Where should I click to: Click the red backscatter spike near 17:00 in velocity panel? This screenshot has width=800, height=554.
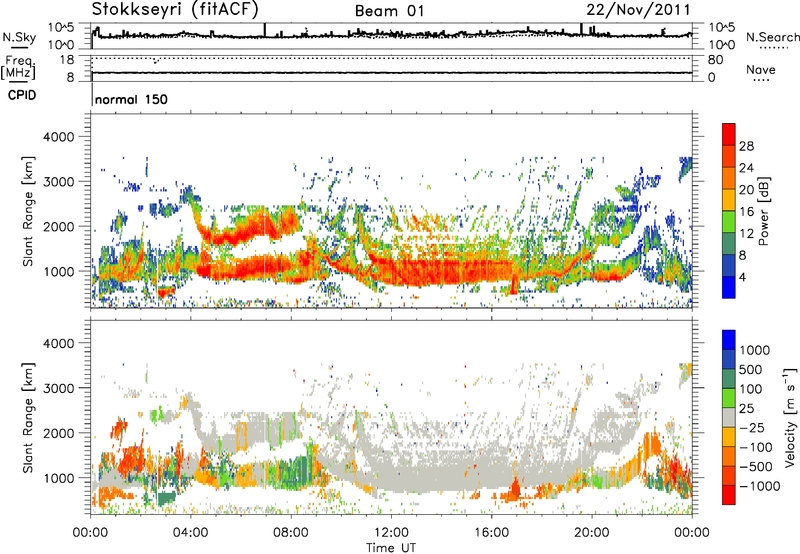(x=514, y=490)
